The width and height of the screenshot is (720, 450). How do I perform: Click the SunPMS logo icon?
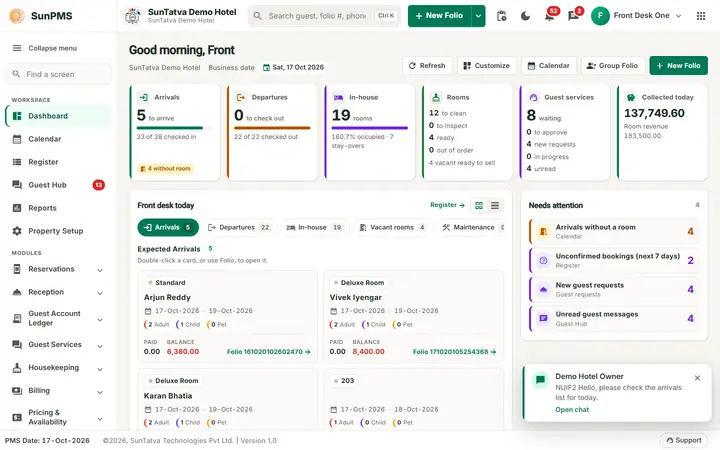tap(17, 16)
